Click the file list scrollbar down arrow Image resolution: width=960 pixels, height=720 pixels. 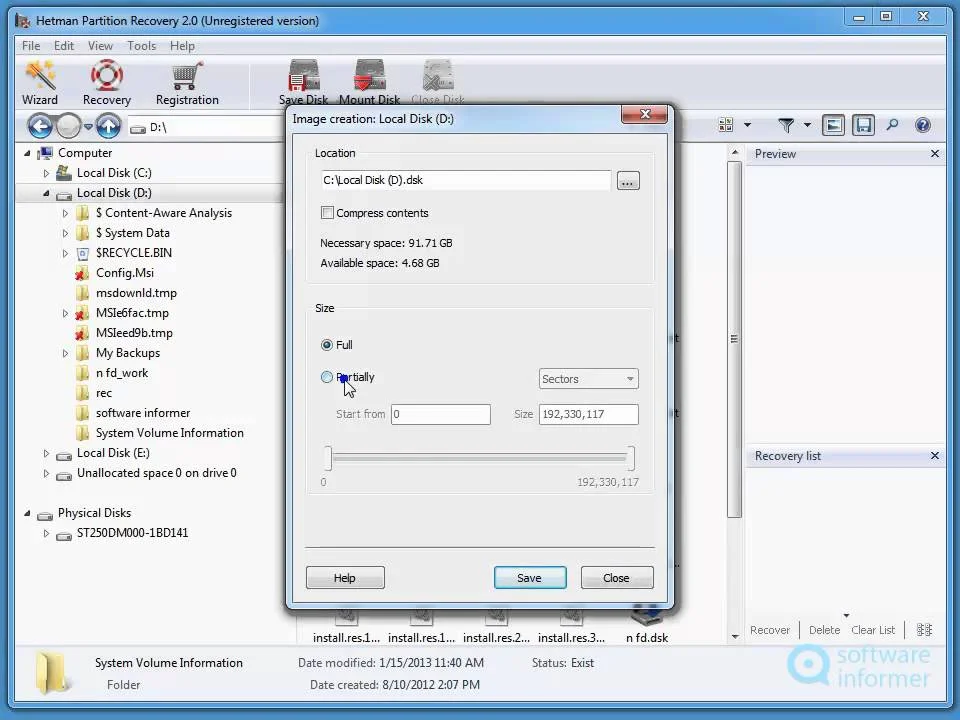[735, 637]
